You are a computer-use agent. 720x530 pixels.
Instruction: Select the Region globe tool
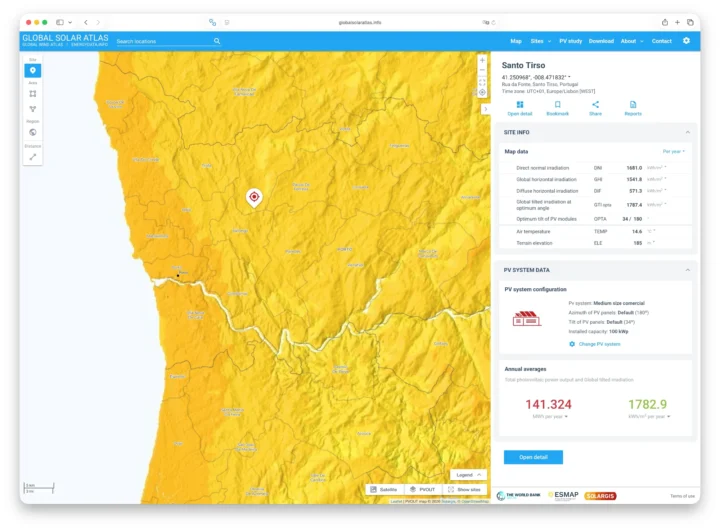coord(33,132)
